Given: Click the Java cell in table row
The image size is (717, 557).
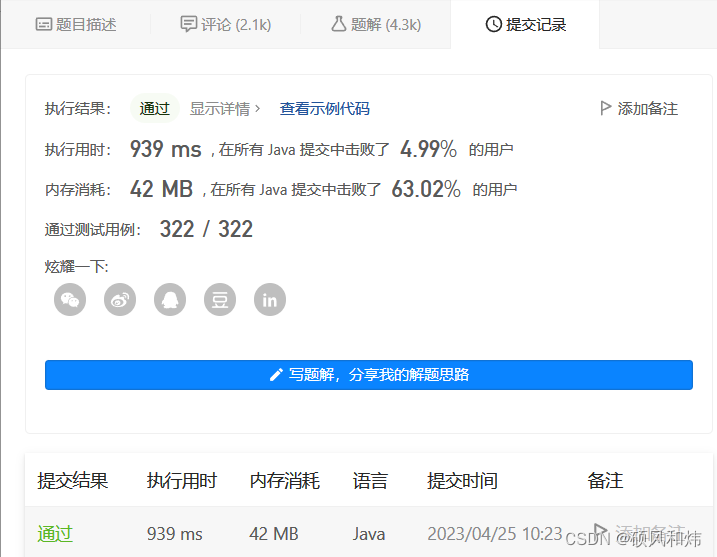Looking at the screenshot, I should click(369, 534).
